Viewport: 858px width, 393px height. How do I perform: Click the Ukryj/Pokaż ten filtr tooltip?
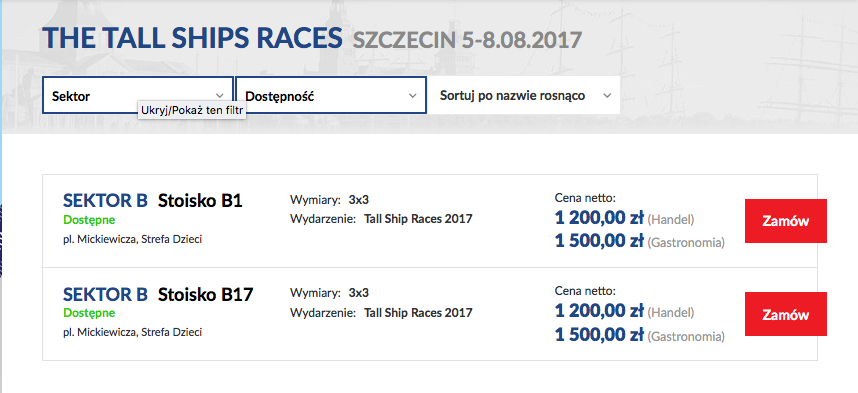click(x=192, y=110)
